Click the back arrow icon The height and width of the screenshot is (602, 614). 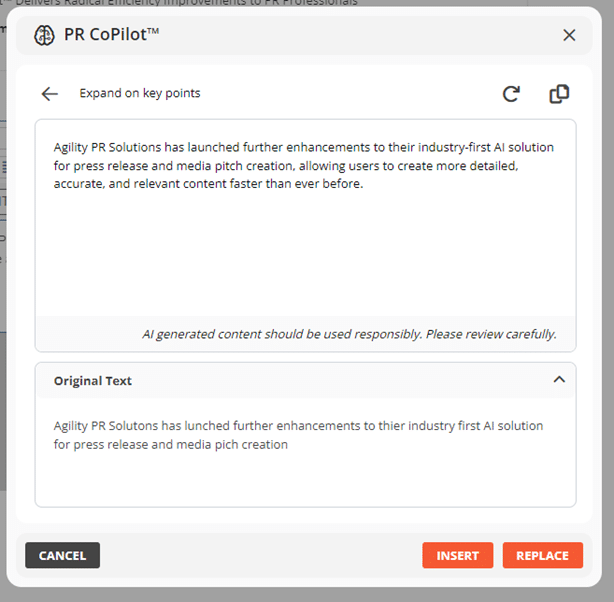click(x=49, y=94)
